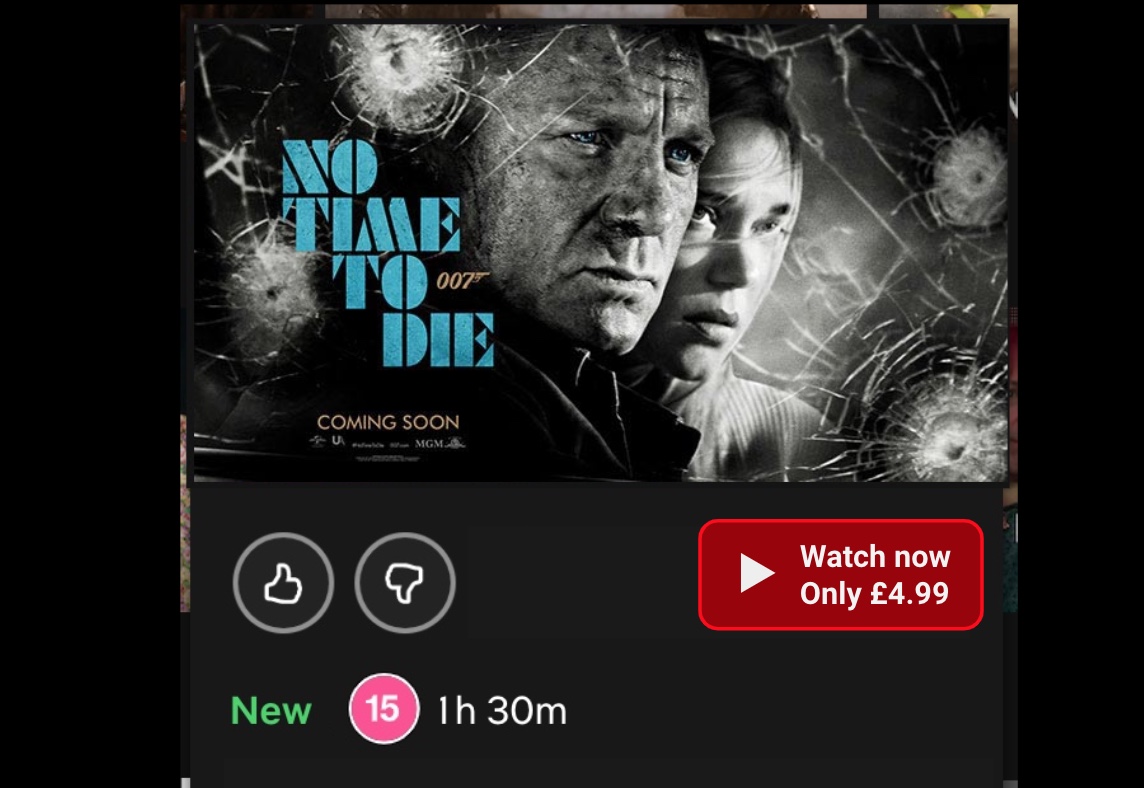Click the Coming Soon text on poster
This screenshot has height=788, width=1144.
[388, 422]
